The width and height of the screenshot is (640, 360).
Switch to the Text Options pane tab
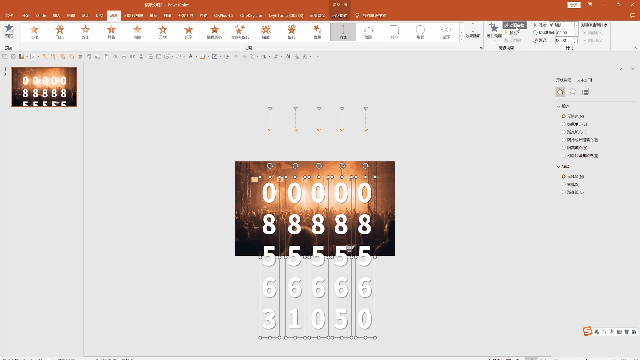[x=584, y=80]
